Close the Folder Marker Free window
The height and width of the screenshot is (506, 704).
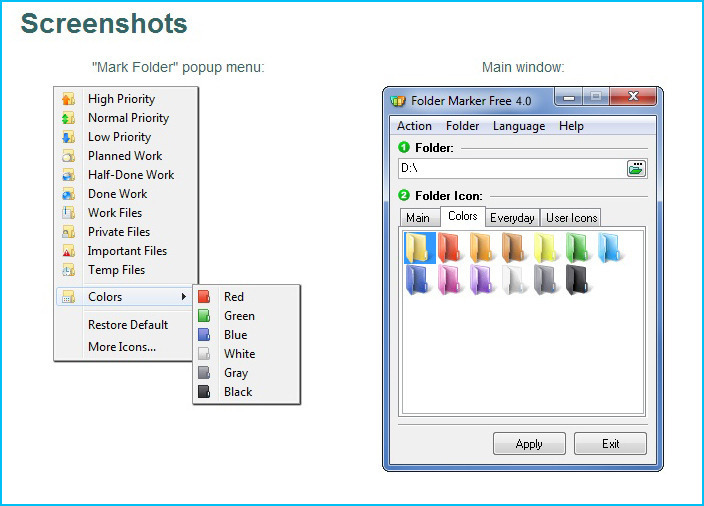pyautogui.click(x=634, y=96)
